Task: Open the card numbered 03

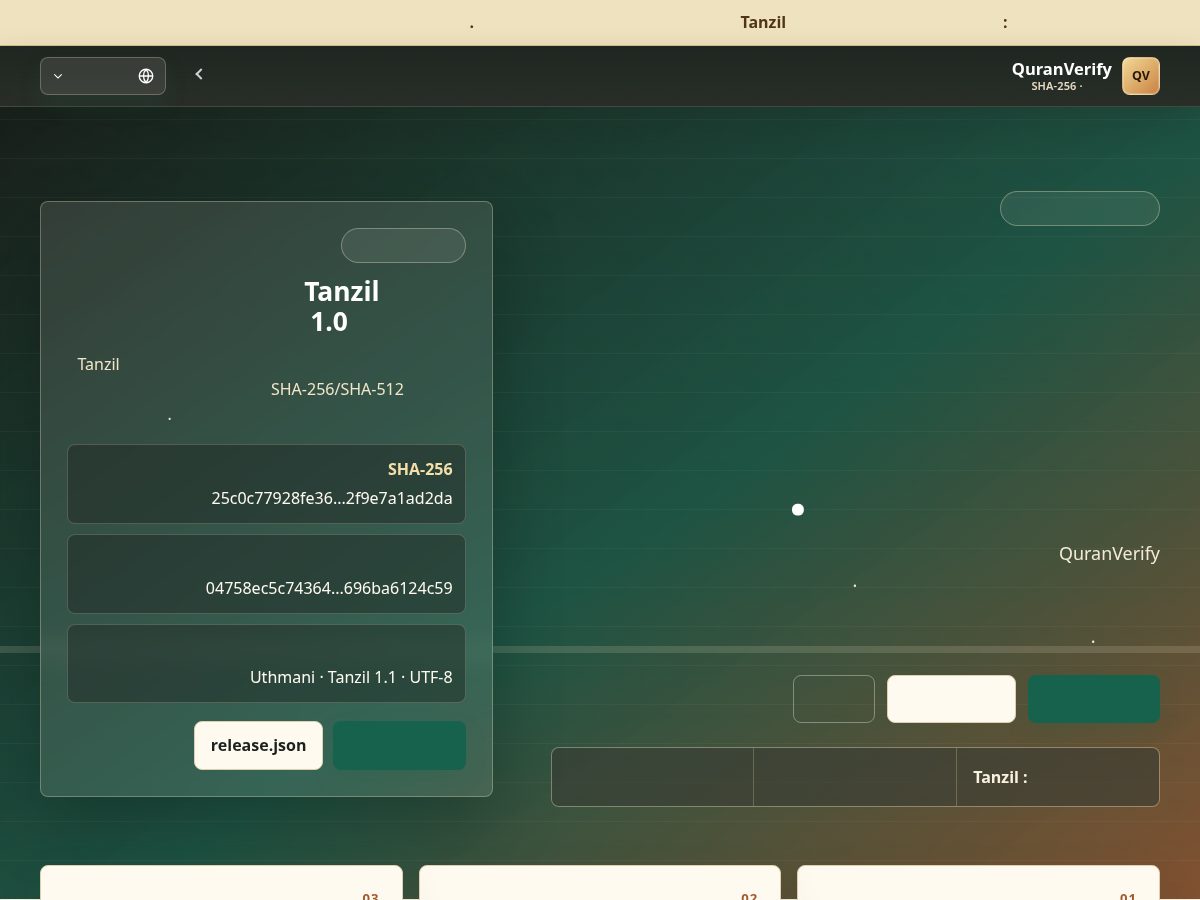Action: tap(221, 883)
